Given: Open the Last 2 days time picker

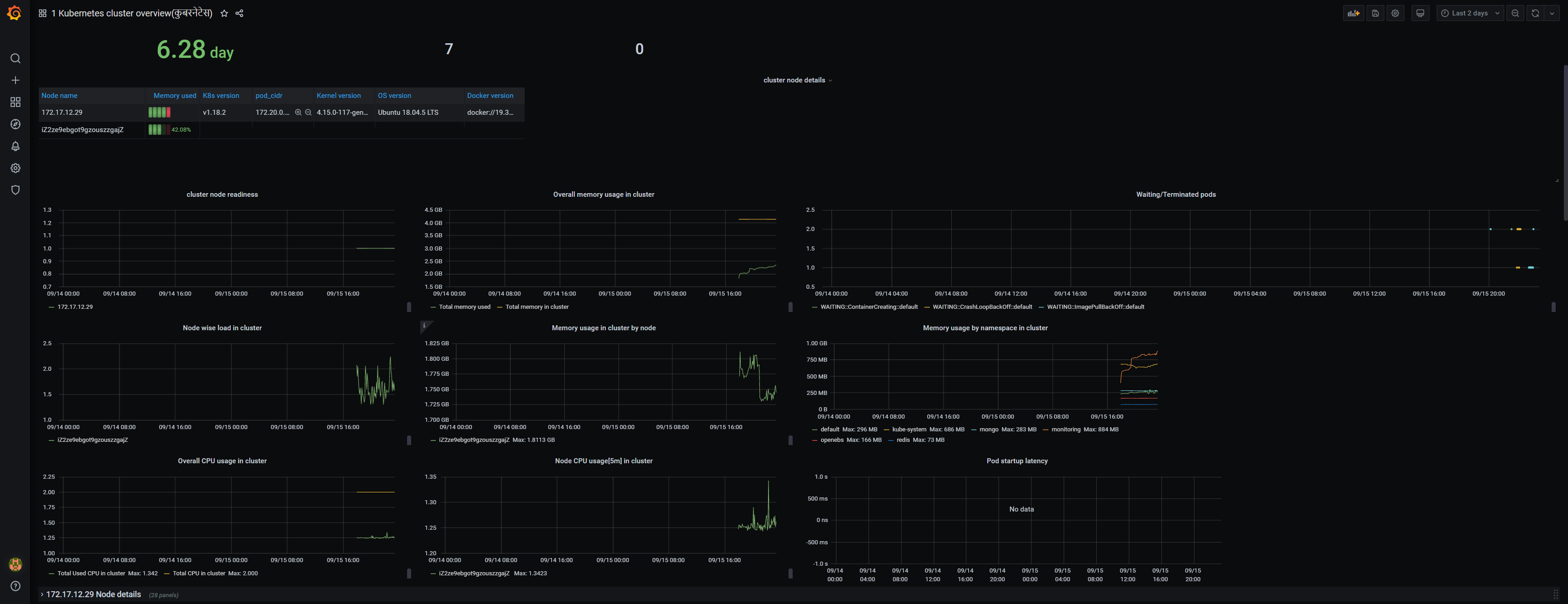Looking at the screenshot, I should tap(1470, 13).
